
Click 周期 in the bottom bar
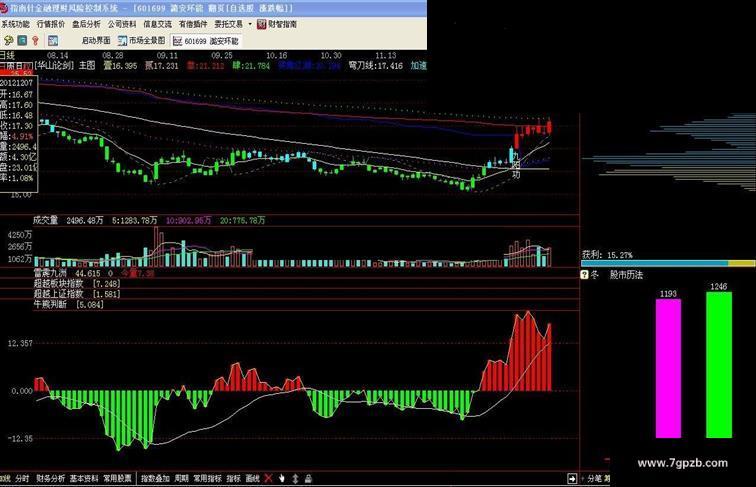(x=181, y=478)
